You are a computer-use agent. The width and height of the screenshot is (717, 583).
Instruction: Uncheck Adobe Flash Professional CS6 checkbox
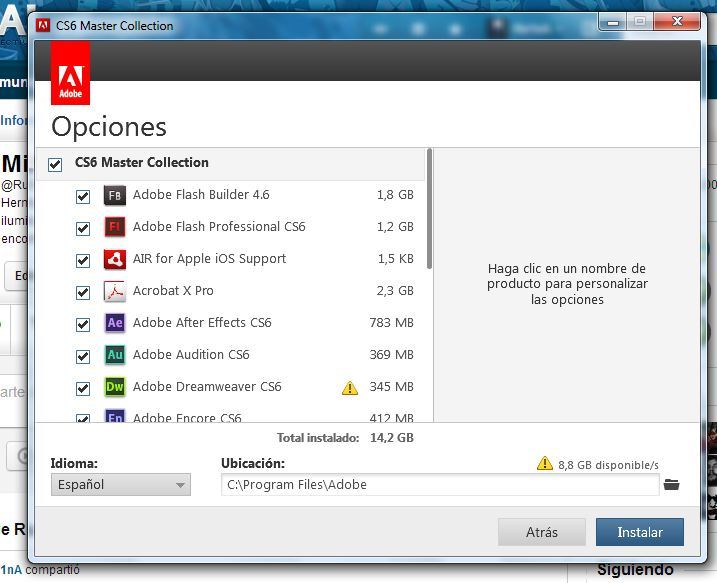(83, 228)
